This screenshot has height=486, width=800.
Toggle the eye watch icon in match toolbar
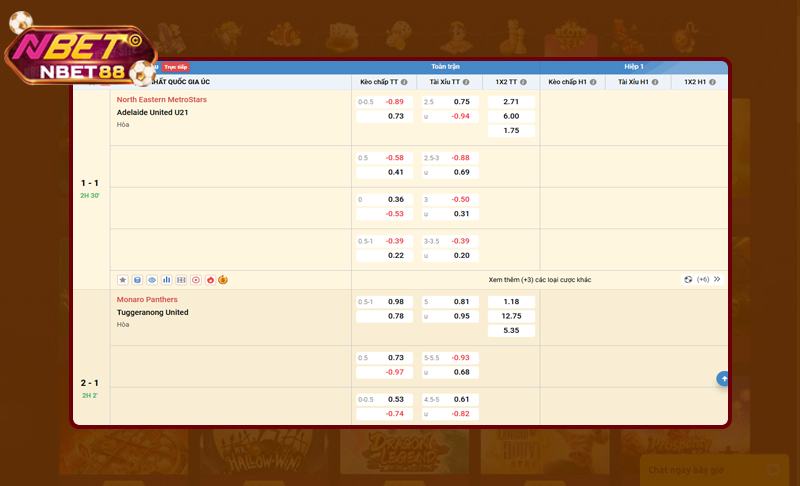pos(152,280)
